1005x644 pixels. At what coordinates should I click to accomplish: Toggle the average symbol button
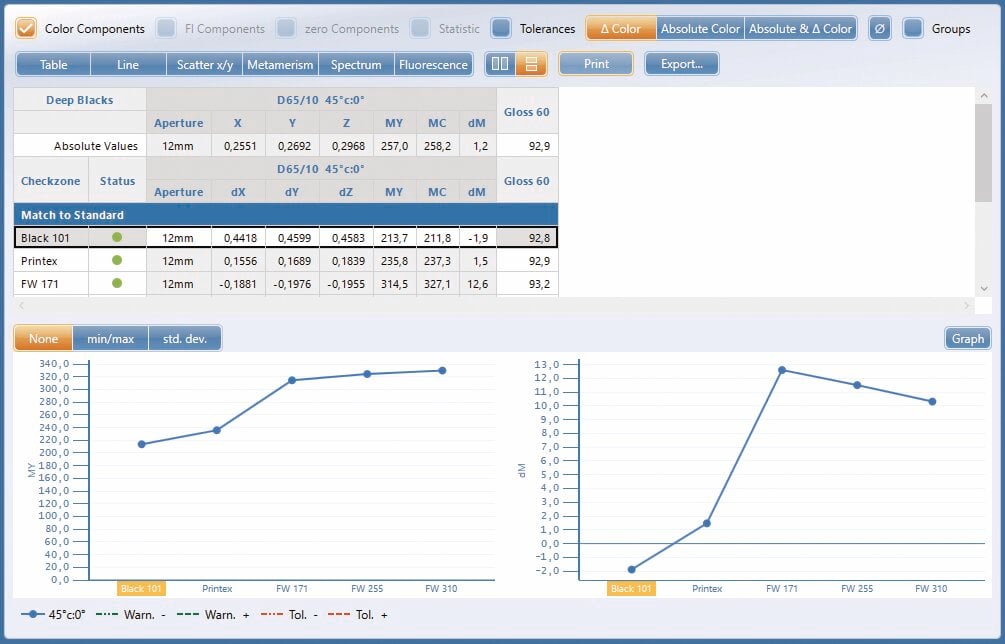[x=879, y=29]
